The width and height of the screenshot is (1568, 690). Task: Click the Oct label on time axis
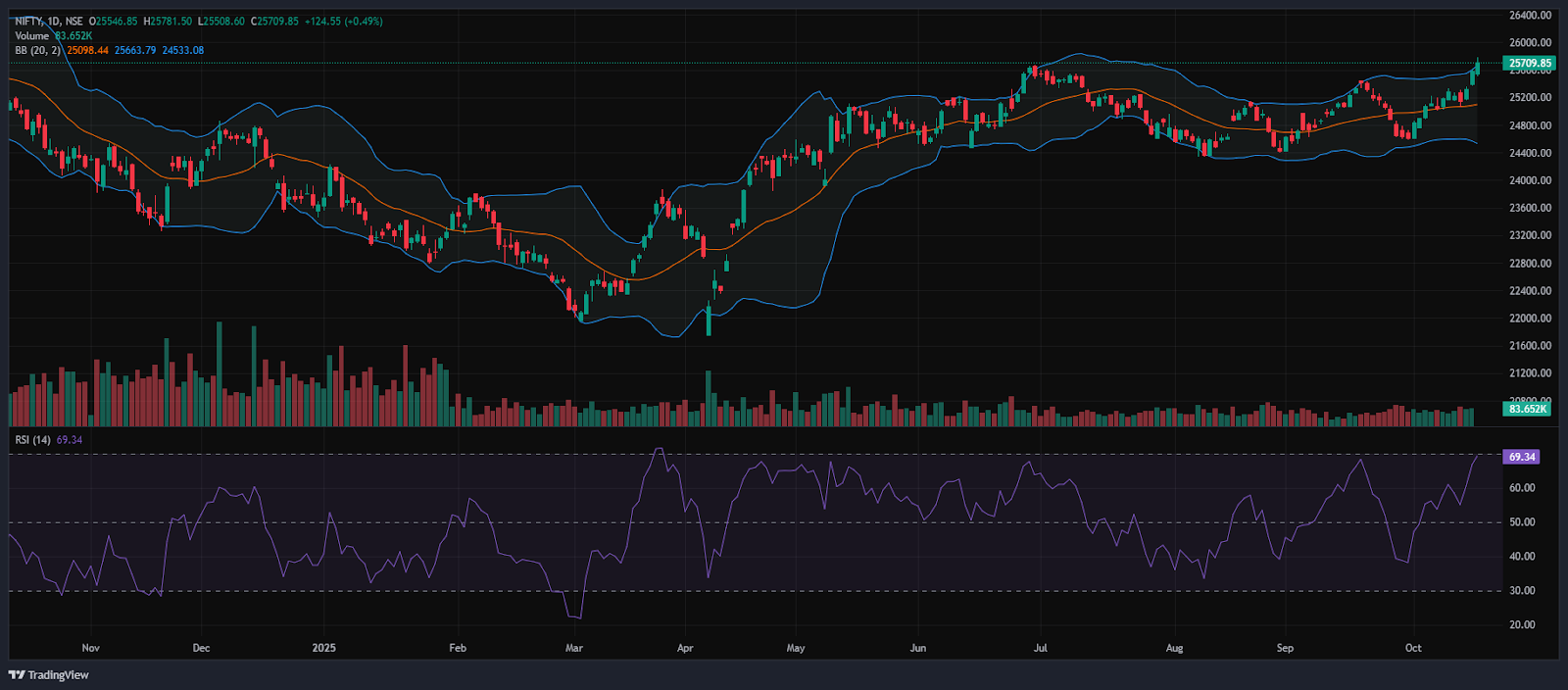pyautogui.click(x=1413, y=648)
